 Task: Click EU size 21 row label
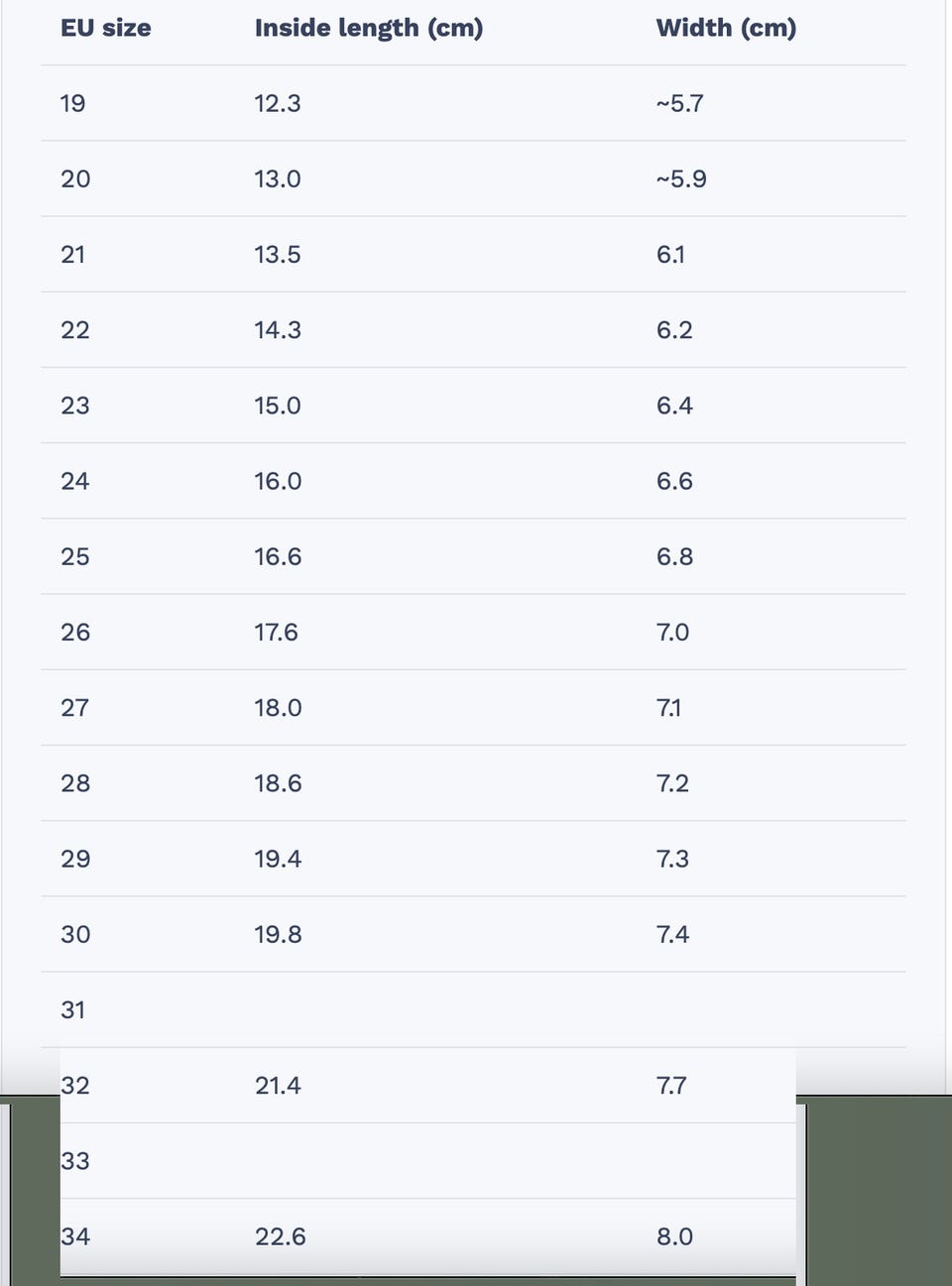(x=73, y=255)
